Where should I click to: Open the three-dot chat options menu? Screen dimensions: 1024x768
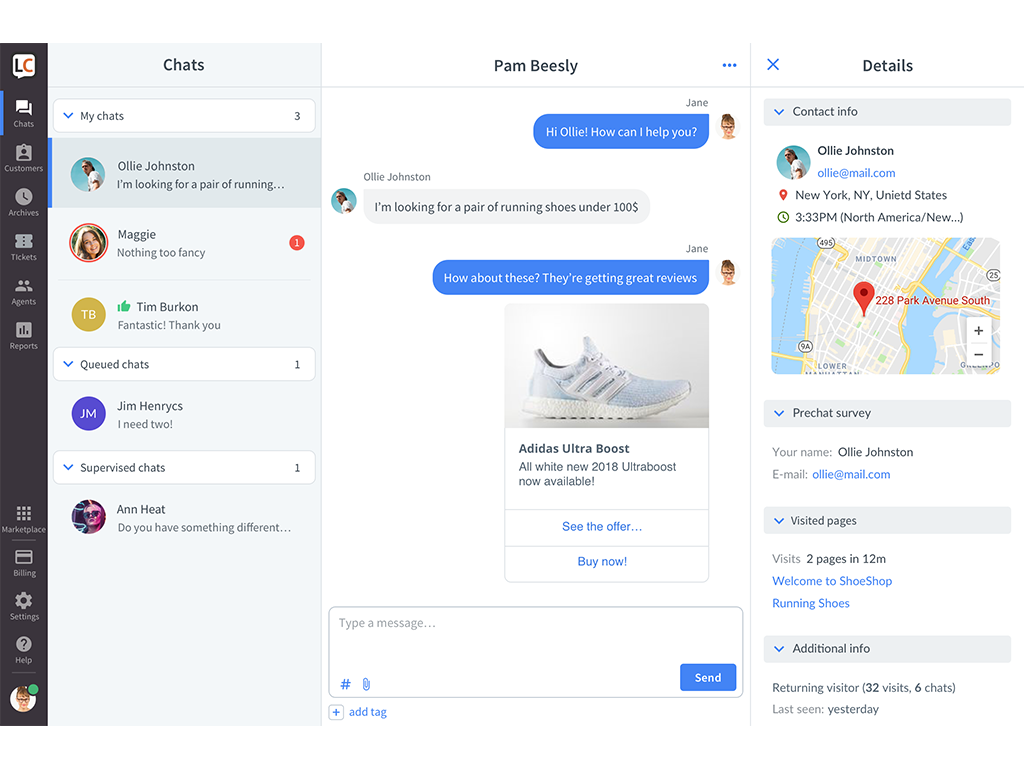tap(729, 66)
